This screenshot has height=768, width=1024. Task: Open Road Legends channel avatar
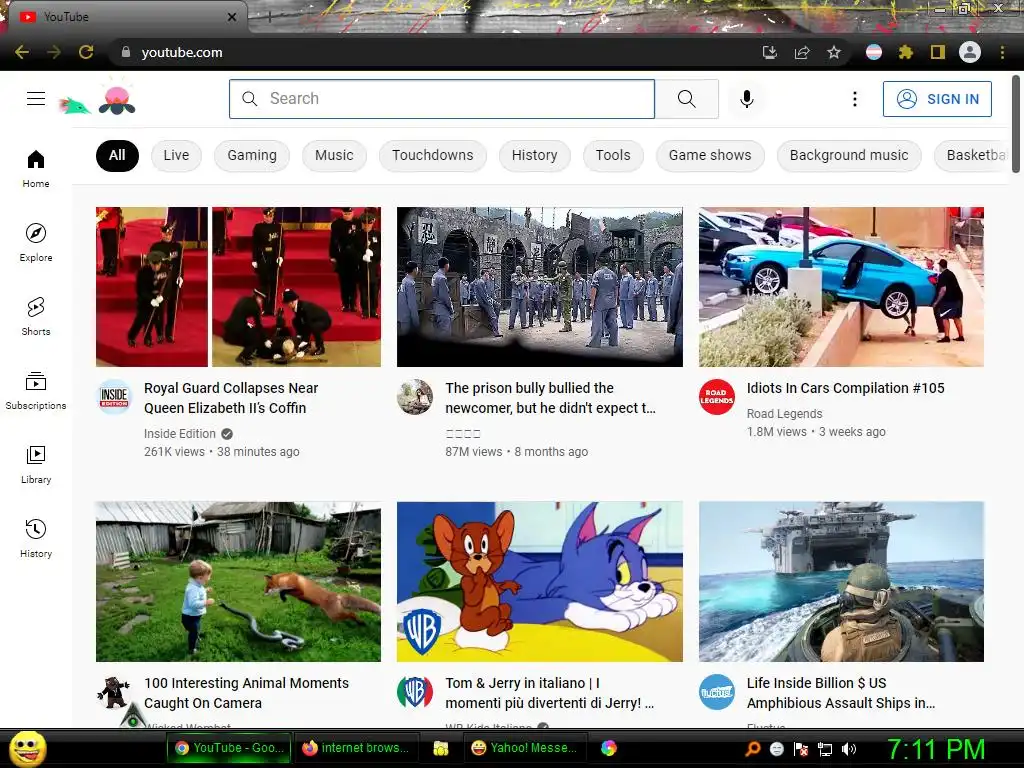tap(716, 397)
